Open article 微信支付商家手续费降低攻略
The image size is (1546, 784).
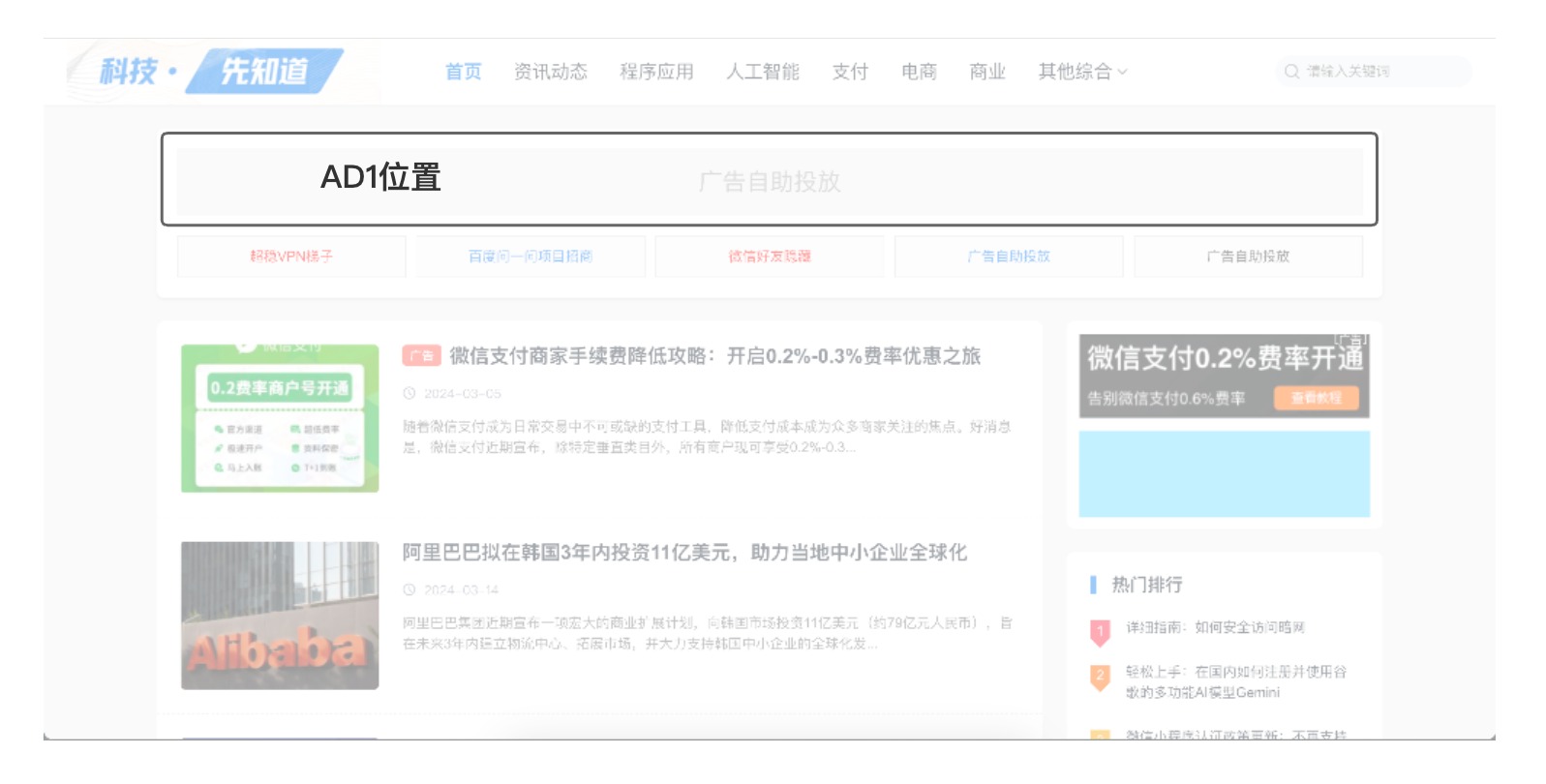714,356
